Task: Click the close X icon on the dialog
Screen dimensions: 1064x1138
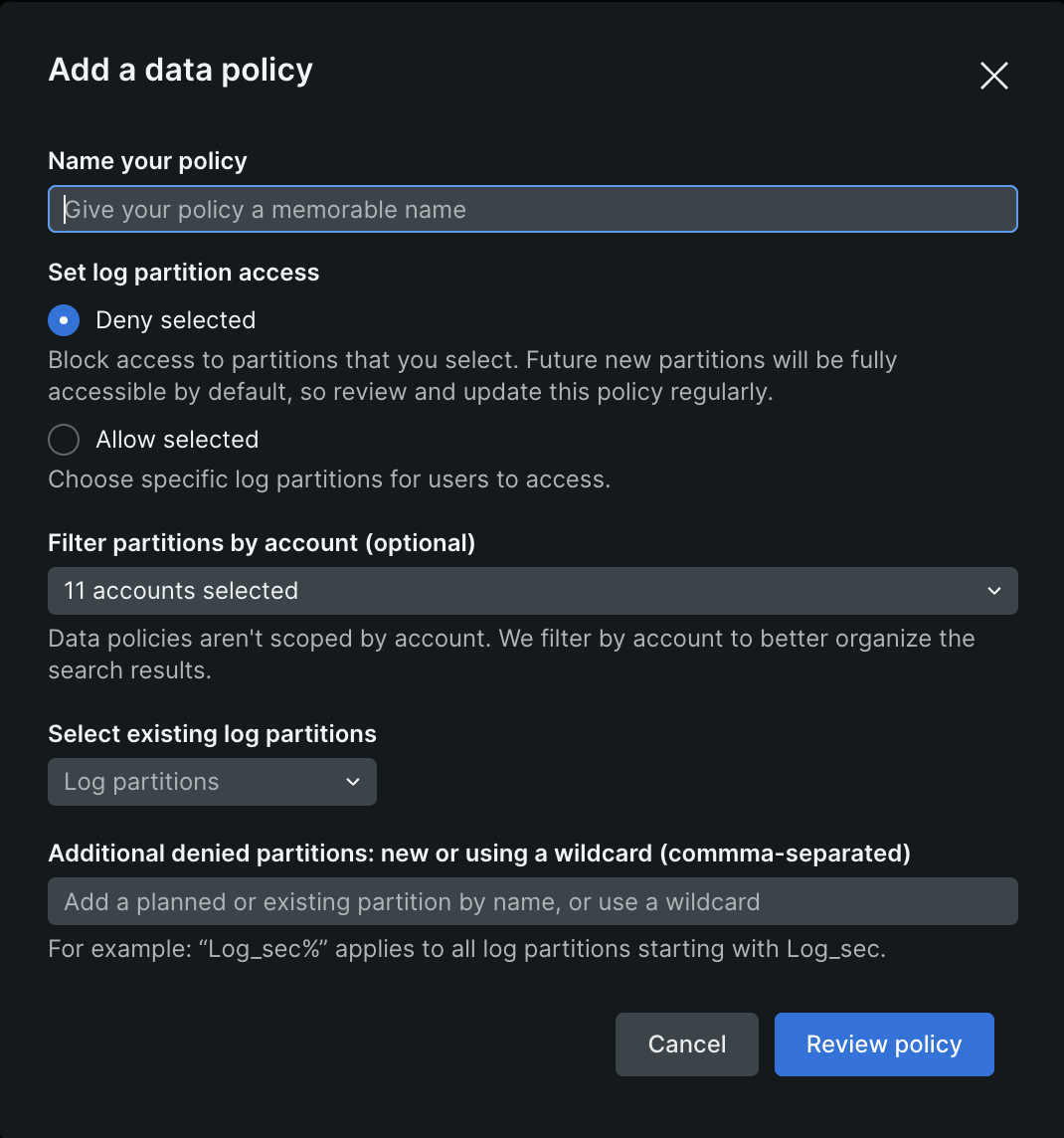Action: click(x=993, y=76)
